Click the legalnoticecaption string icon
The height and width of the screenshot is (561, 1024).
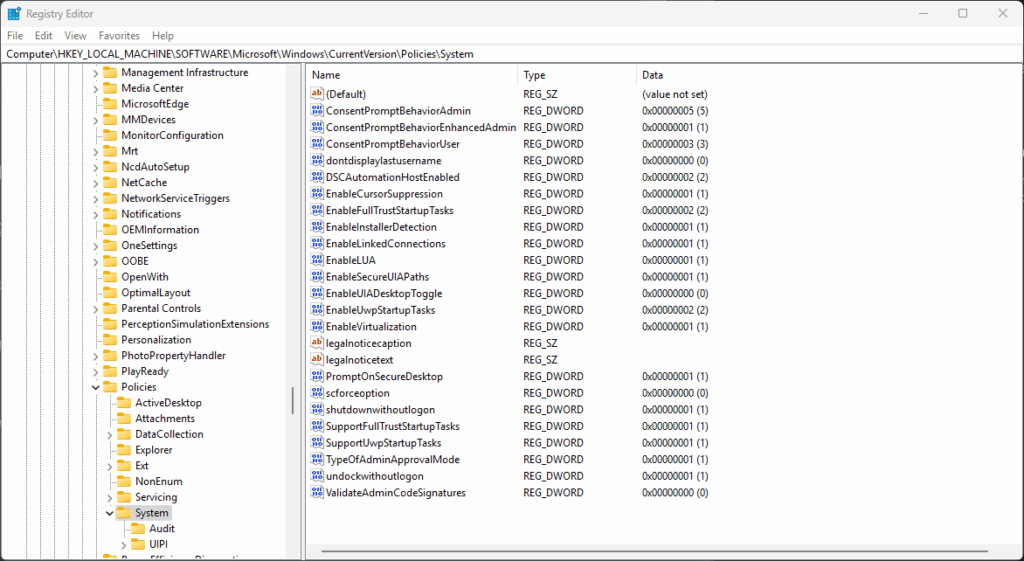[x=317, y=343]
